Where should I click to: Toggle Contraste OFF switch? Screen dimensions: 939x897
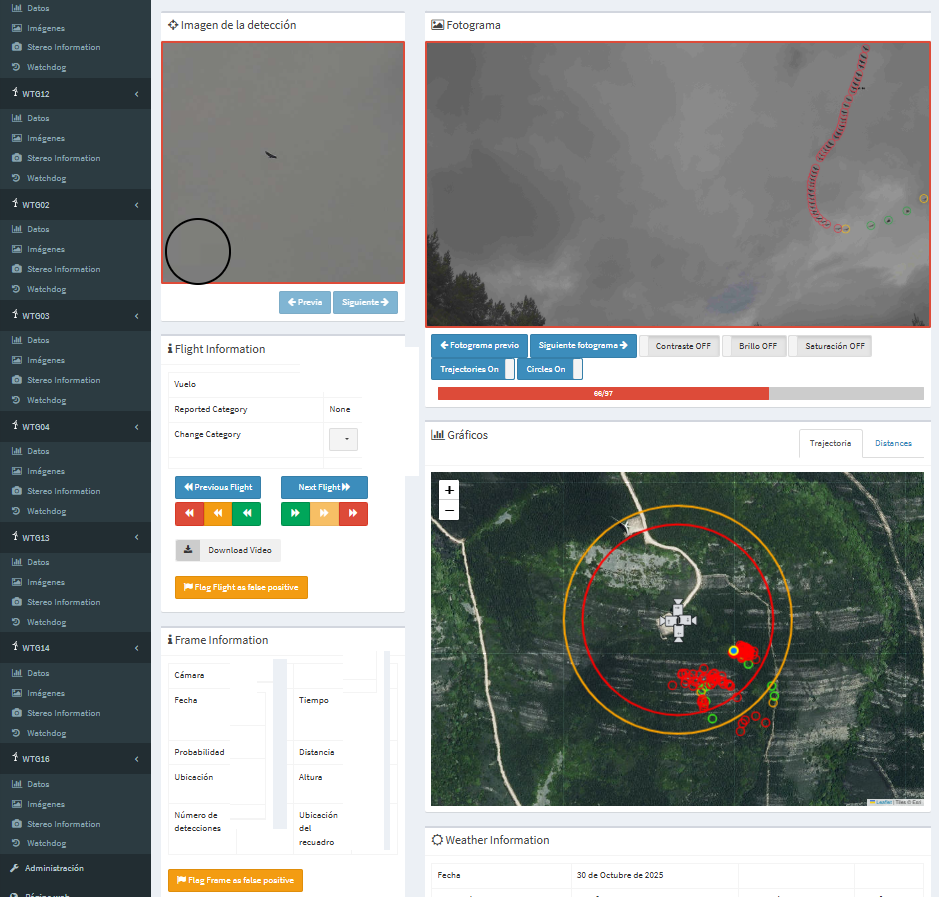(678, 346)
